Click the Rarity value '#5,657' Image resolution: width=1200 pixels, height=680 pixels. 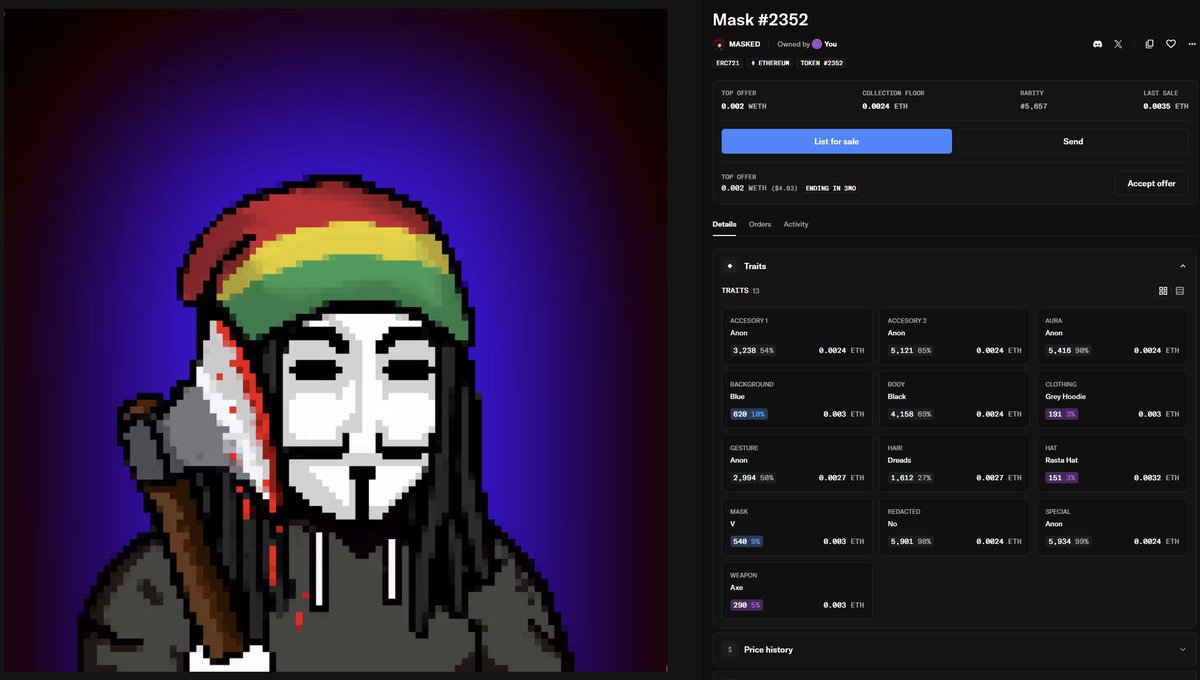coord(1034,106)
